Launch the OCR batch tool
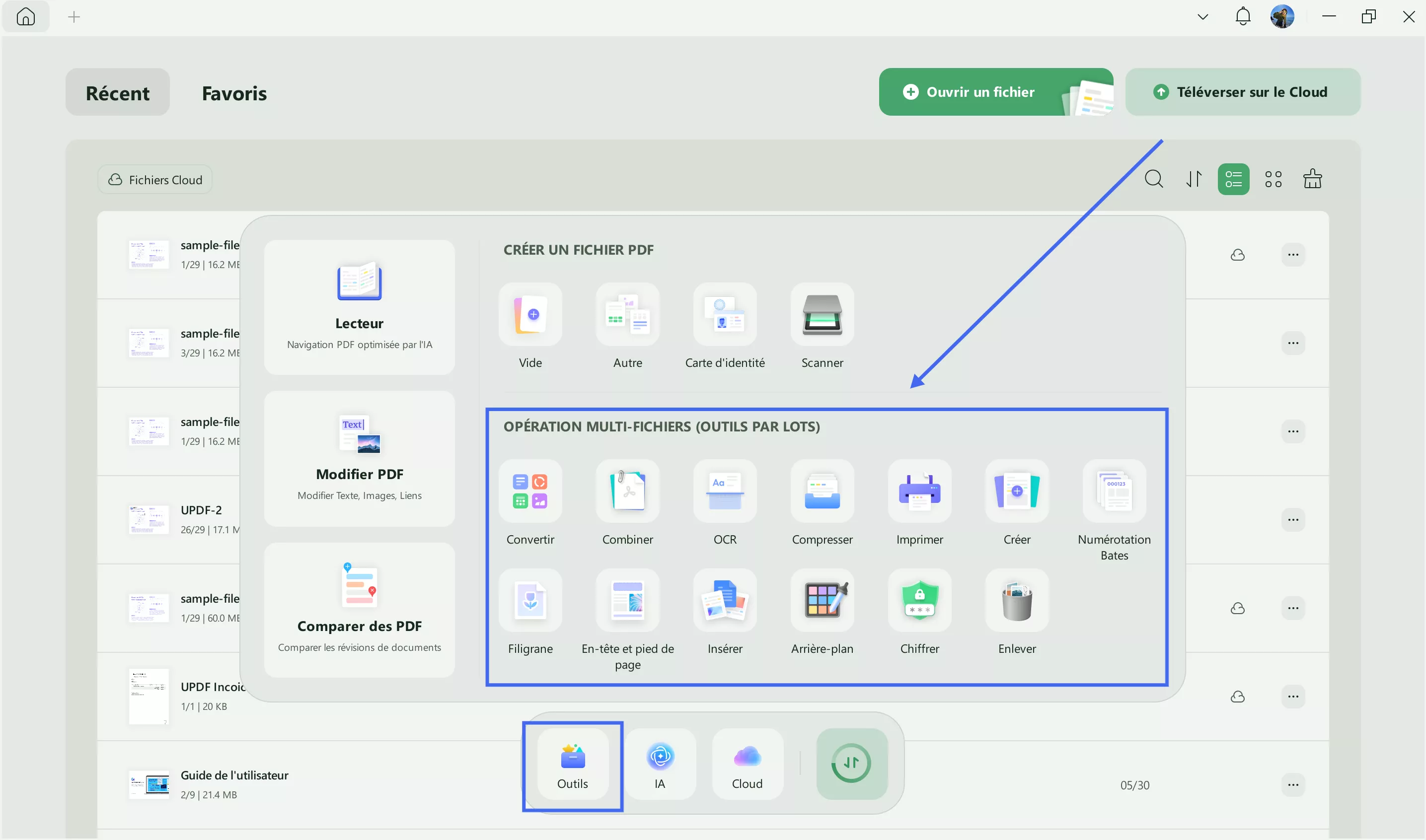The width and height of the screenshot is (1426, 840). pos(725,491)
